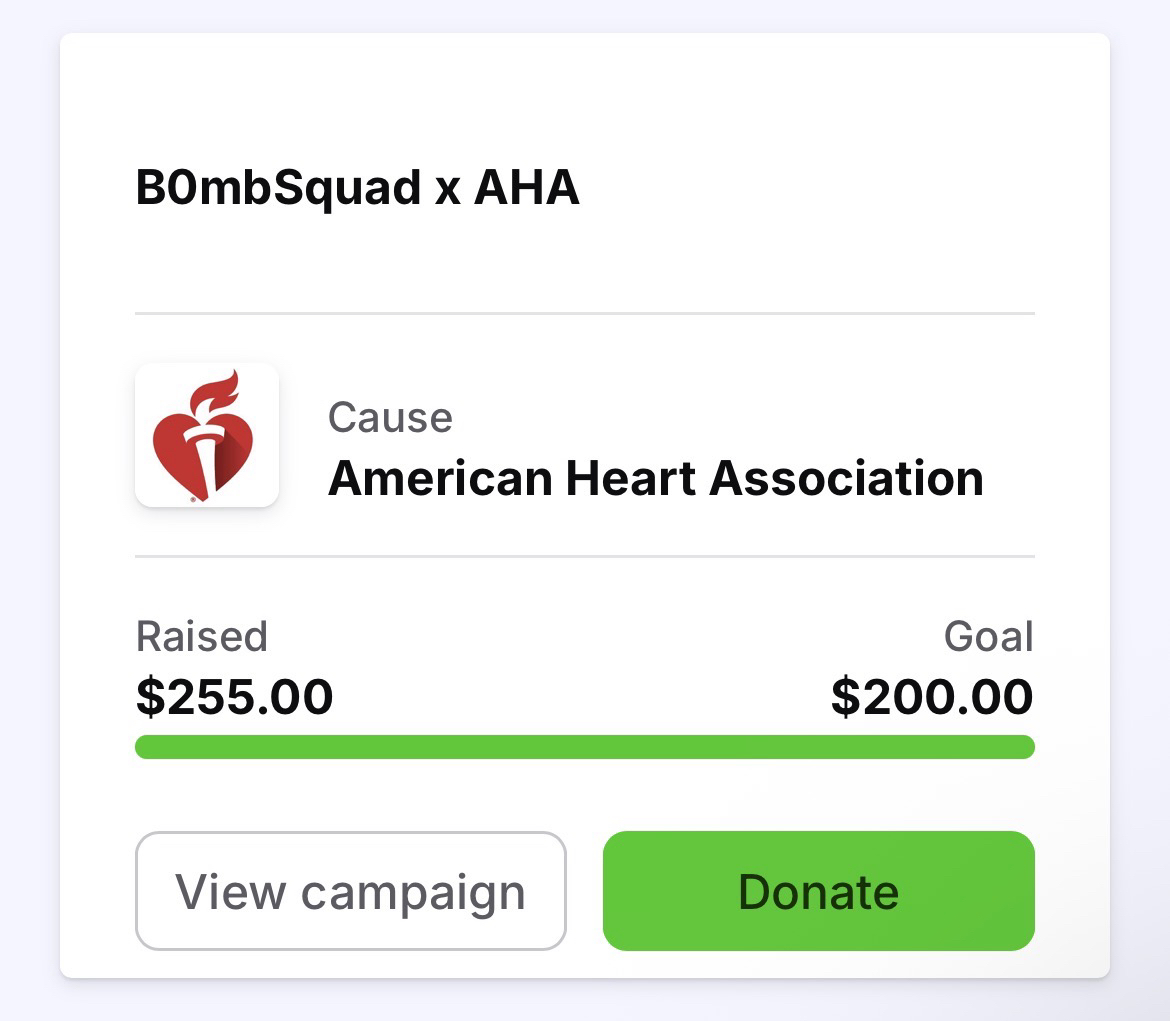The height and width of the screenshot is (1021, 1170).
Task: Select the B0mbSquad x AHA campaign title
Action: click(357, 188)
